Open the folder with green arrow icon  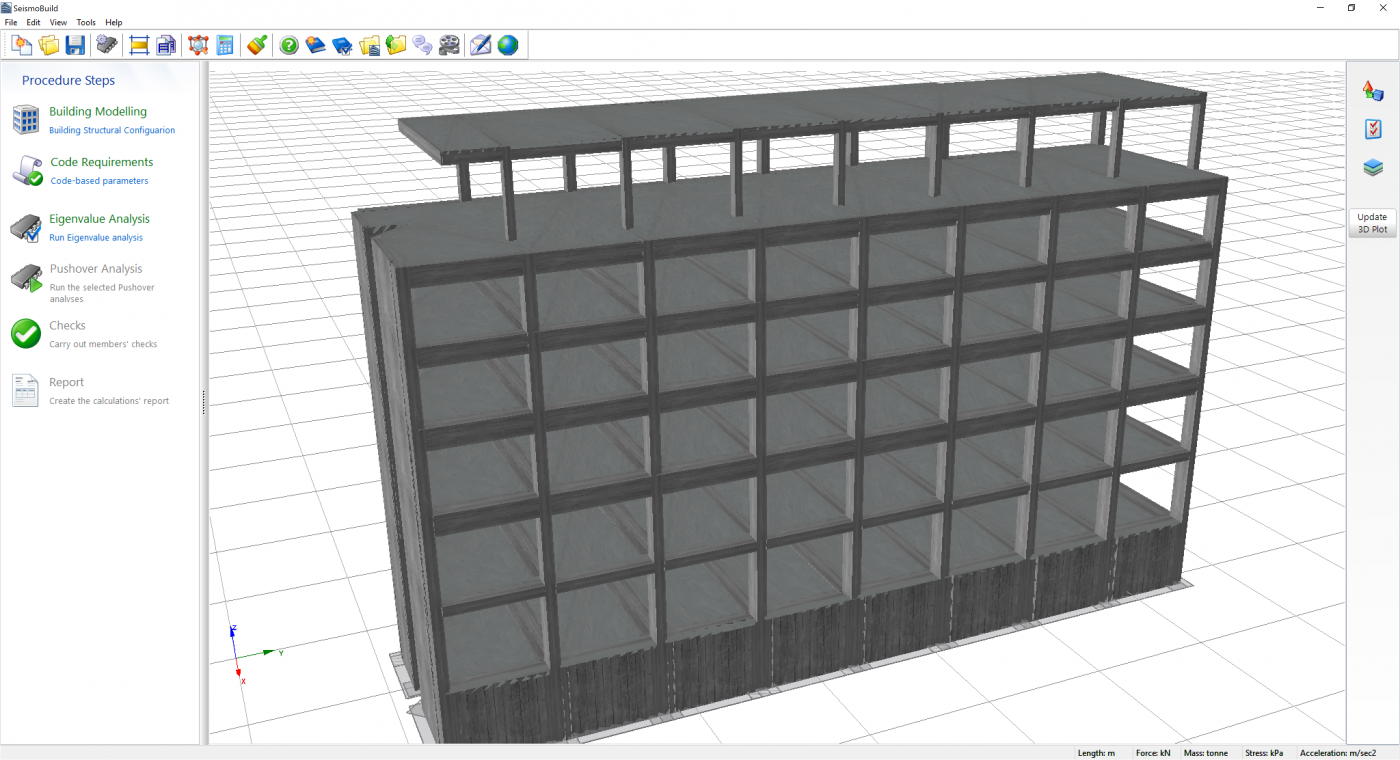[396, 45]
